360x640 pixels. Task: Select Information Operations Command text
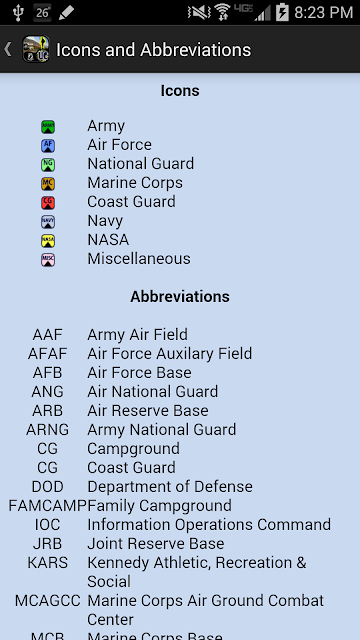coord(209,524)
